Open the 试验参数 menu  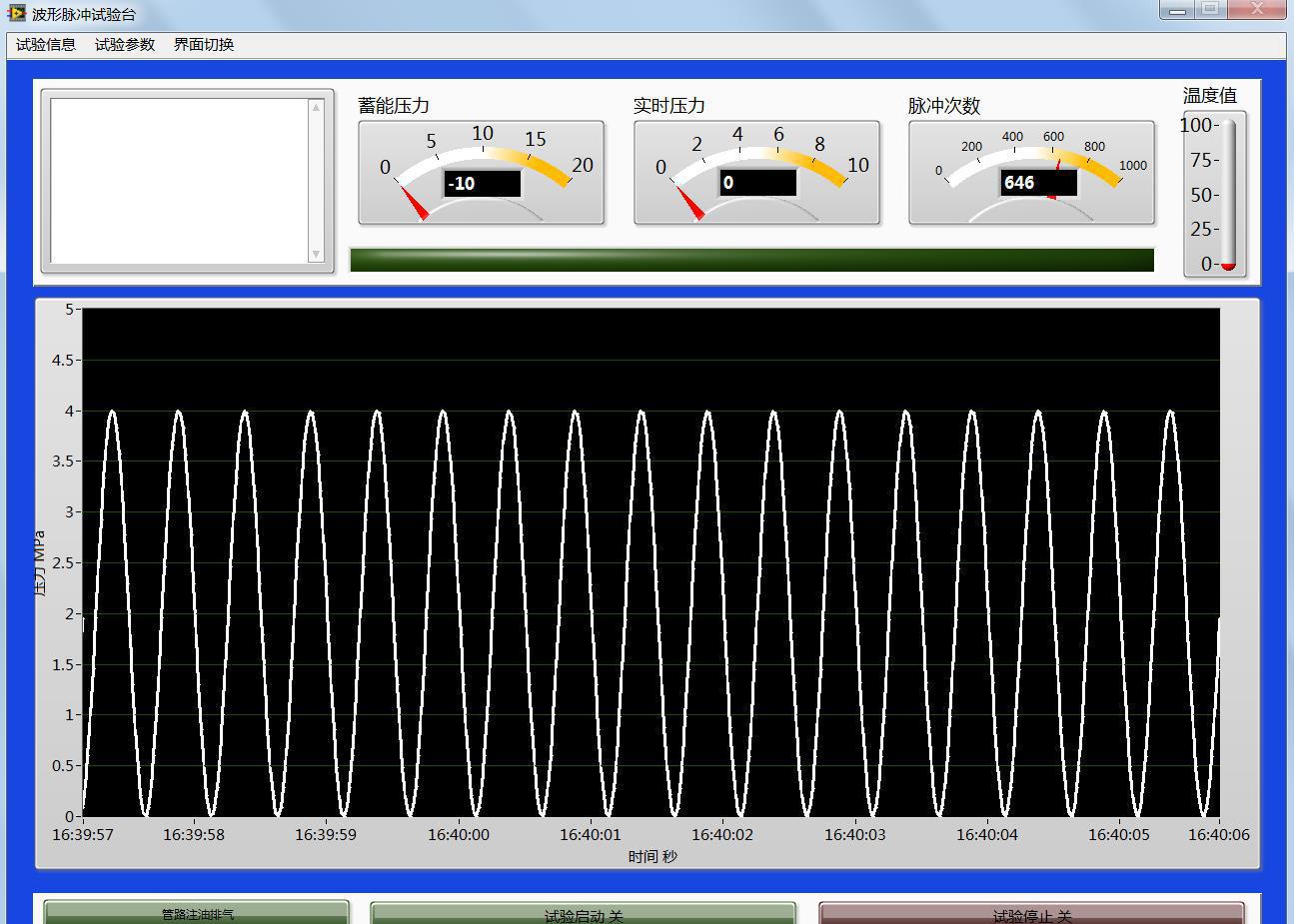pos(125,45)
